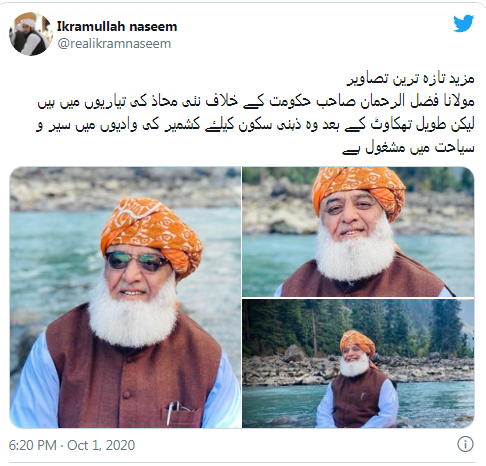Click the sunglasses in the left photo
Image resolution: width=486 pixels, height=466 pixels.
(x=138, y=261)
